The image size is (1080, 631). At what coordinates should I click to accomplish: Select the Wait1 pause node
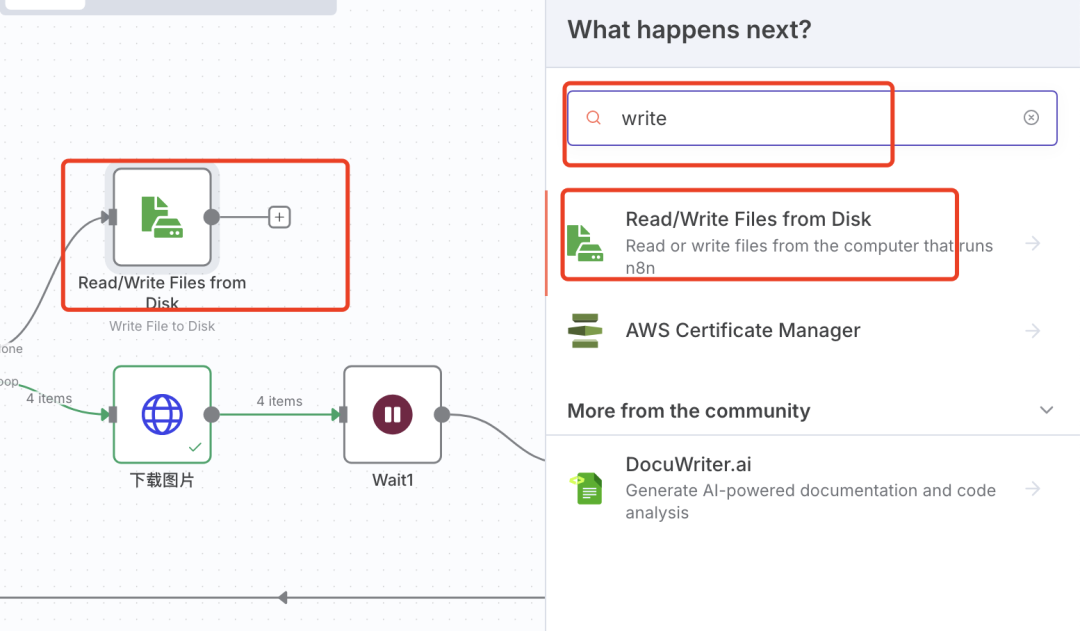pyautogui.click(x=392, y=414)
